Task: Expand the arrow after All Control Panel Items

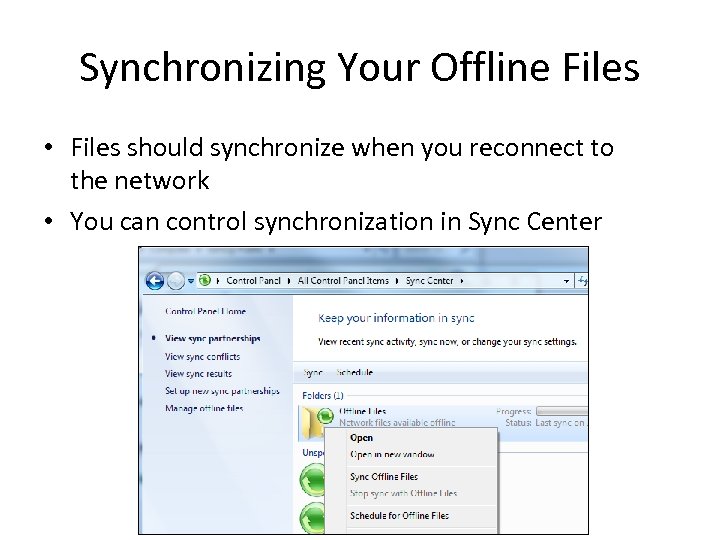Action: pyautogui.click(x=396, y=281)
